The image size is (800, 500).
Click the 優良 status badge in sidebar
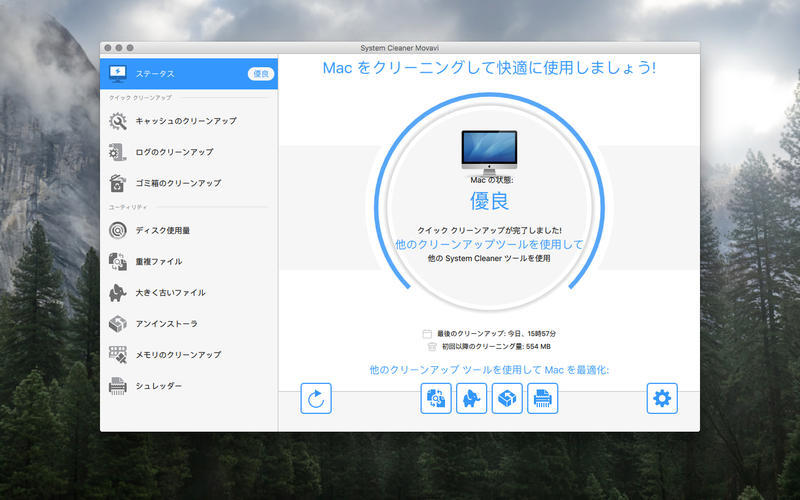point(261,74)
